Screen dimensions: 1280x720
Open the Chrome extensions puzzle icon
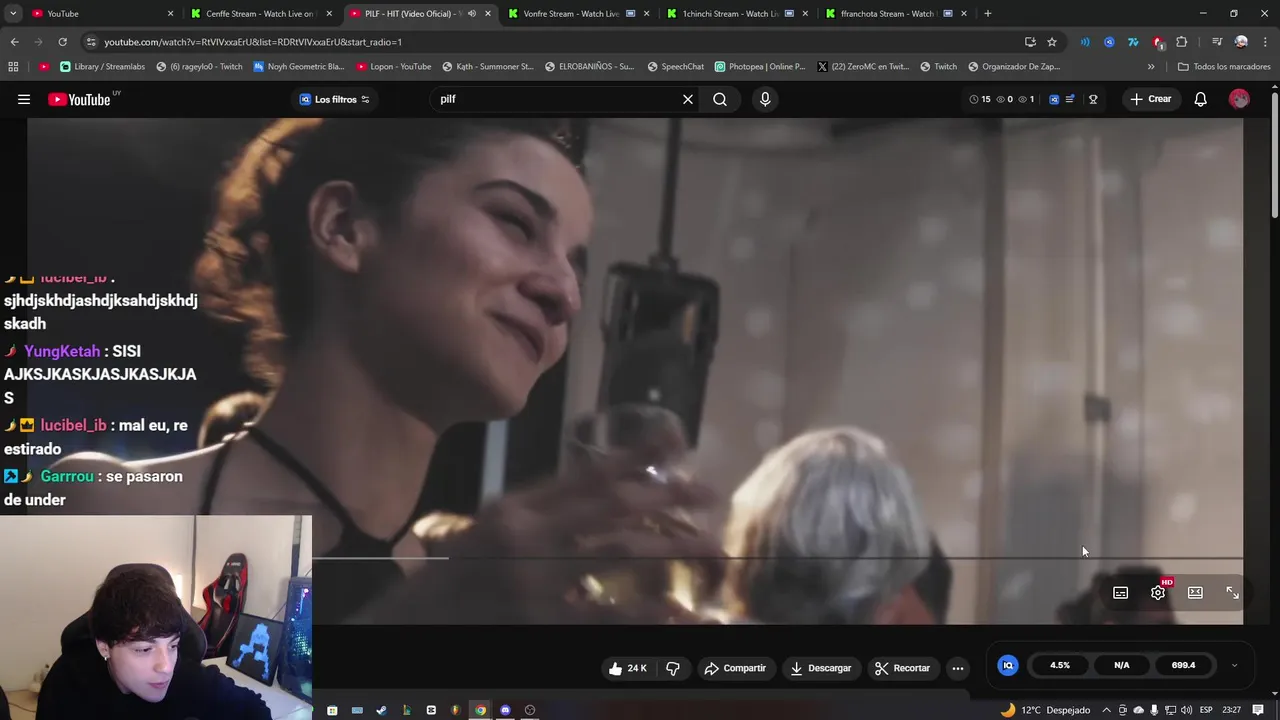click(x=1182, y=42)
